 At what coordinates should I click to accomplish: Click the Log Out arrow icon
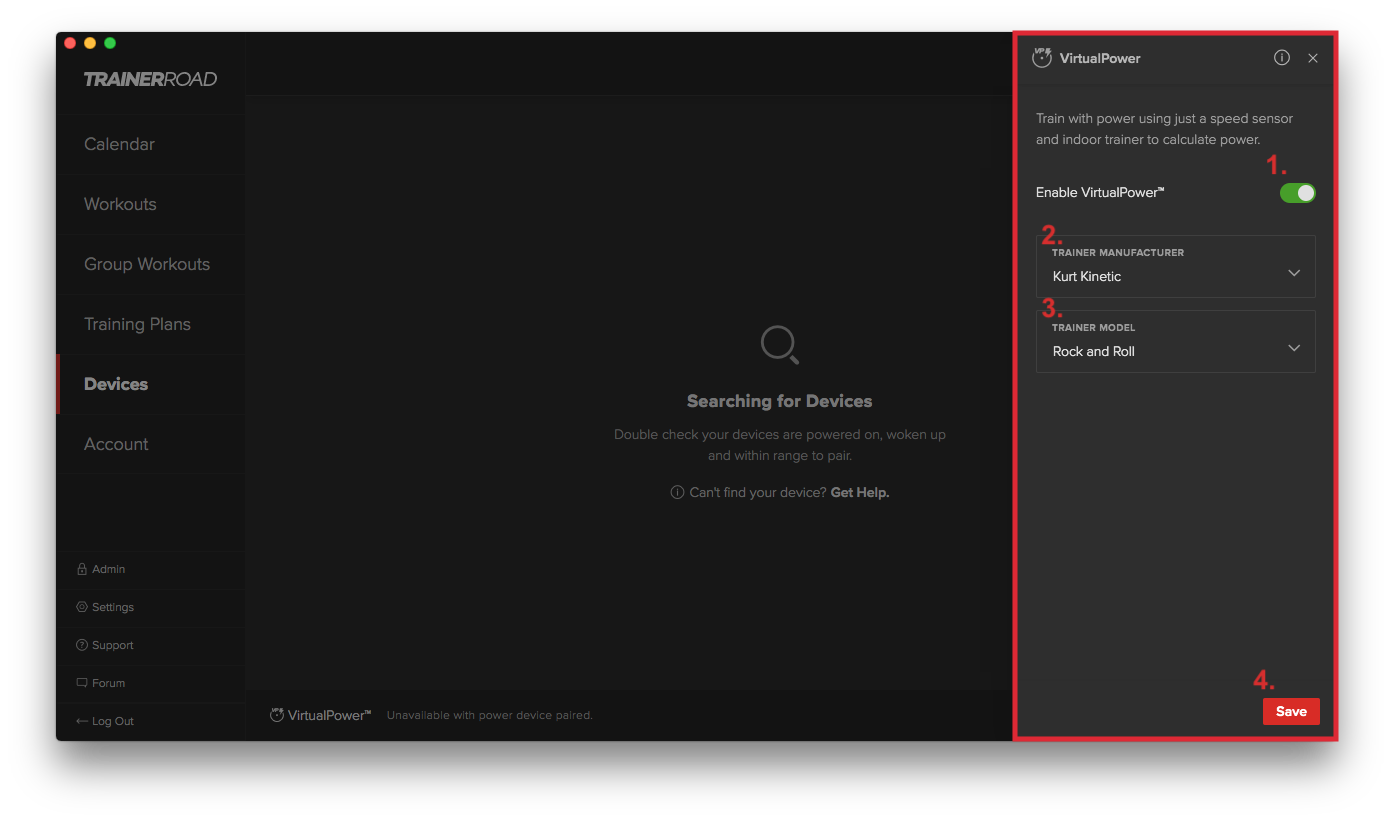coord(82,721)
